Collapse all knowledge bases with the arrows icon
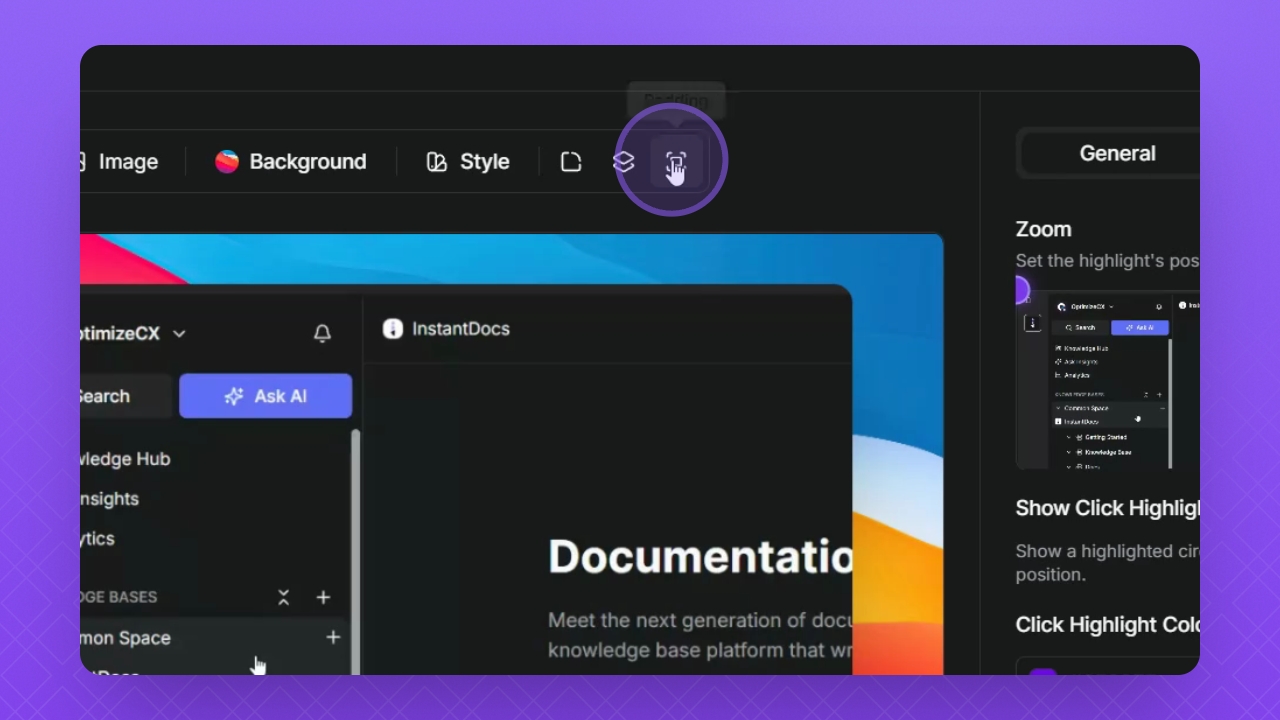 pos(284,597)
